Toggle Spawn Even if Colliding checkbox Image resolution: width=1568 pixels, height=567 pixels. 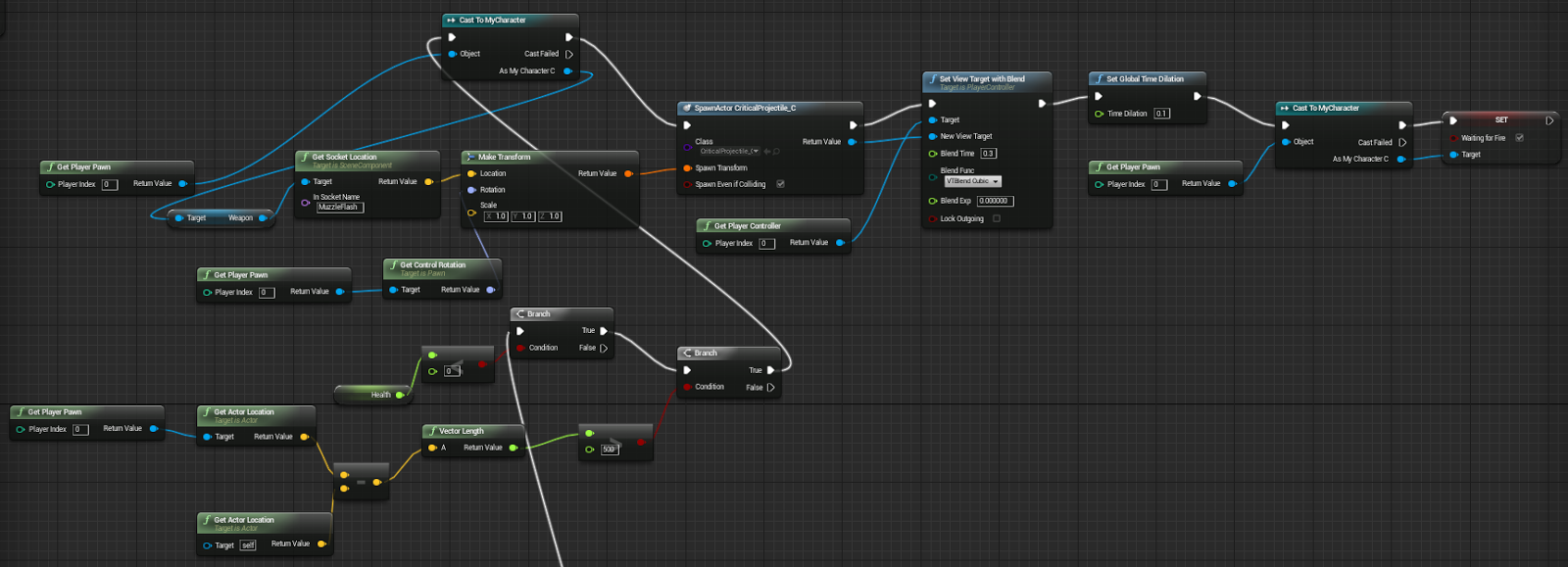780,184
